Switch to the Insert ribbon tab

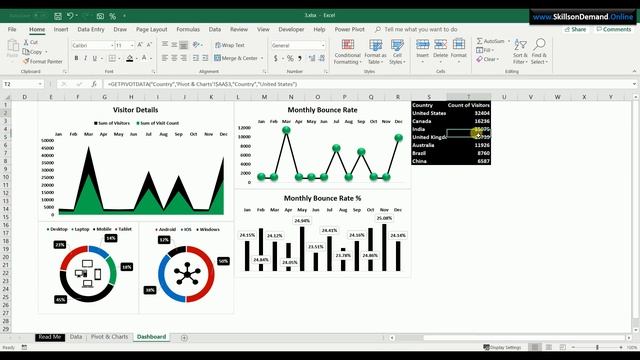pos(61,29)
